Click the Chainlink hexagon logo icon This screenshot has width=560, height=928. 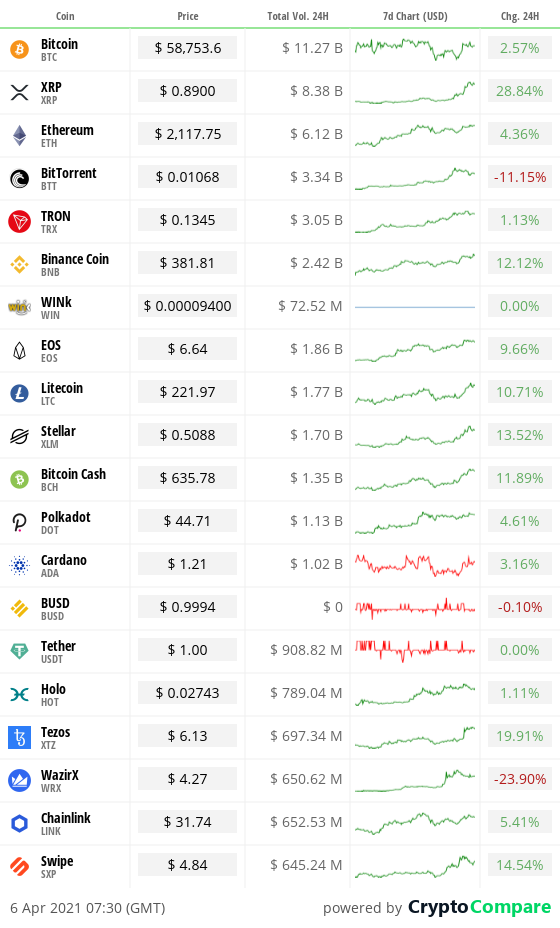tap(20, 823)
